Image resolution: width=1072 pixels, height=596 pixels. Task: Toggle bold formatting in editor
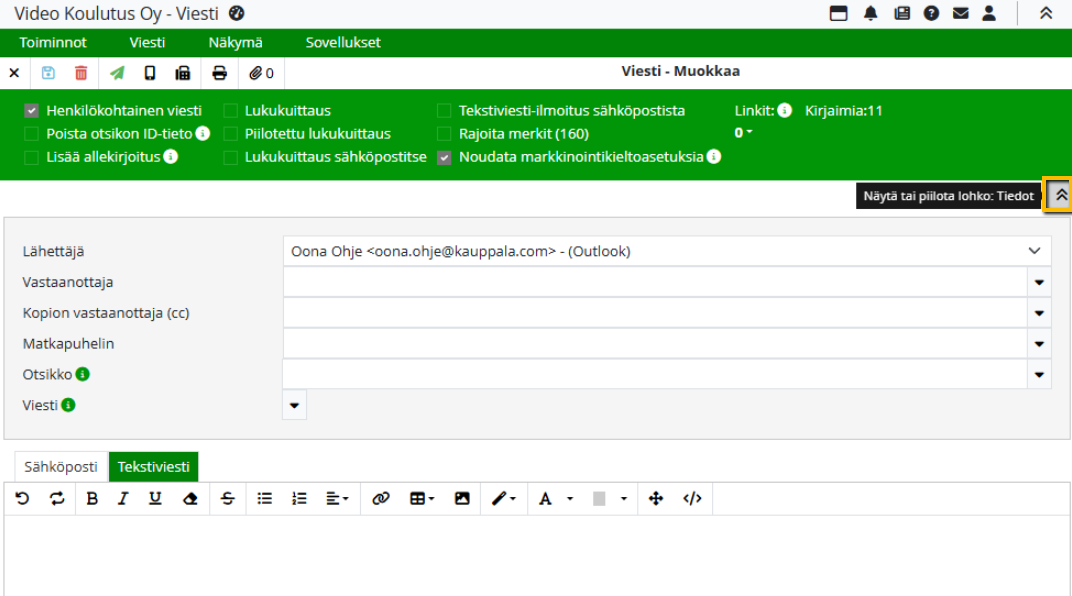92,498
